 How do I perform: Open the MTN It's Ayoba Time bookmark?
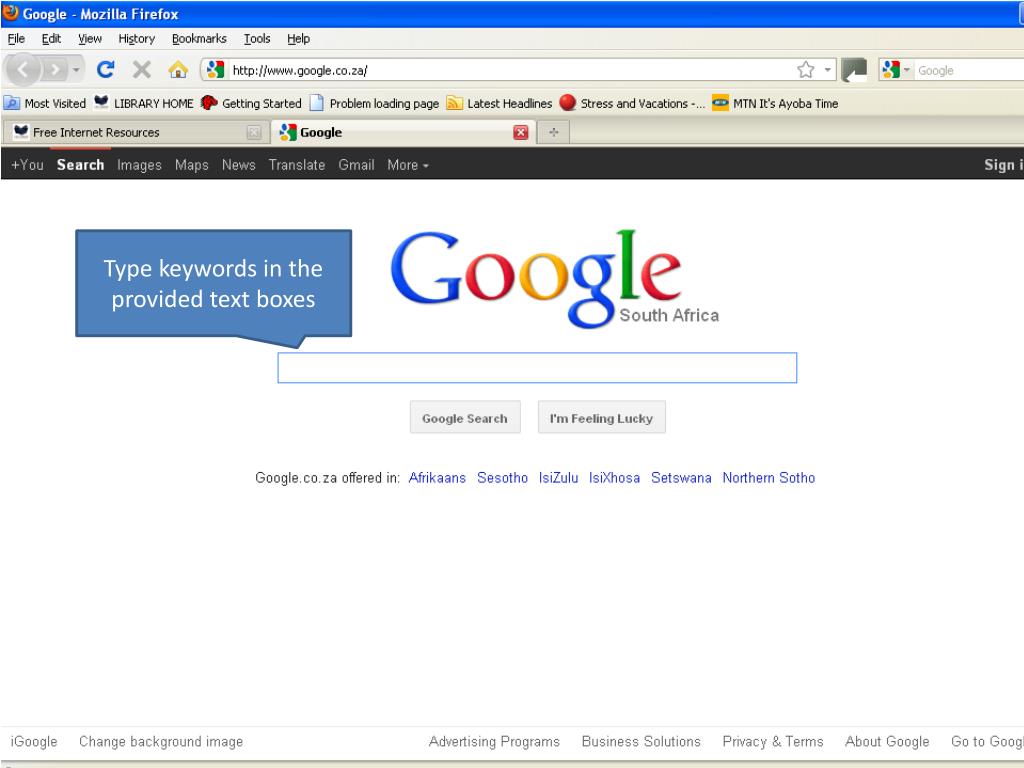pyautogui.click(x=775, y=103)
